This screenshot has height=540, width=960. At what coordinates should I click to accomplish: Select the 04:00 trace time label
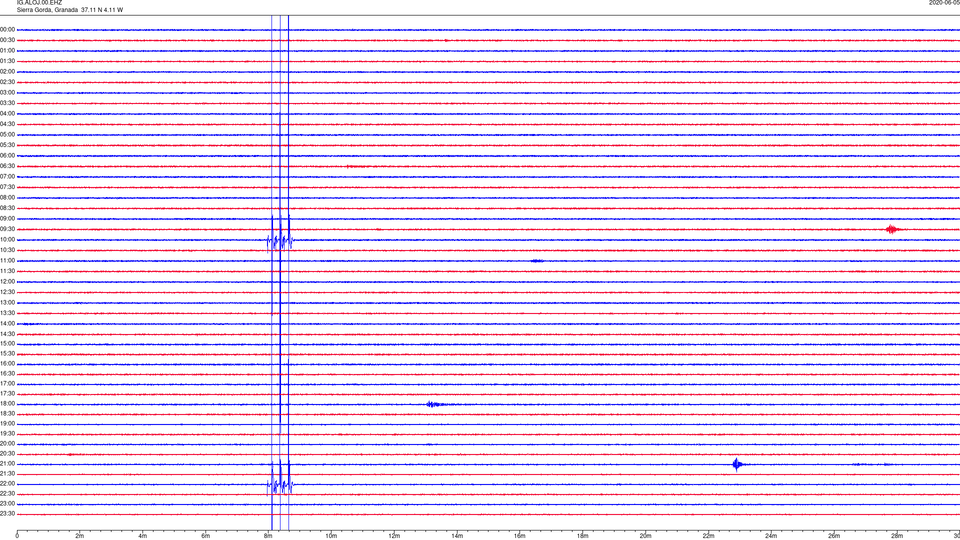tap(7, 114)
